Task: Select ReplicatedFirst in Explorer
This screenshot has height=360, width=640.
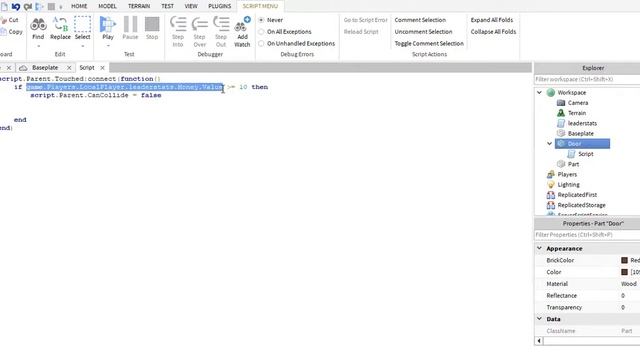Action: (577, 195)
